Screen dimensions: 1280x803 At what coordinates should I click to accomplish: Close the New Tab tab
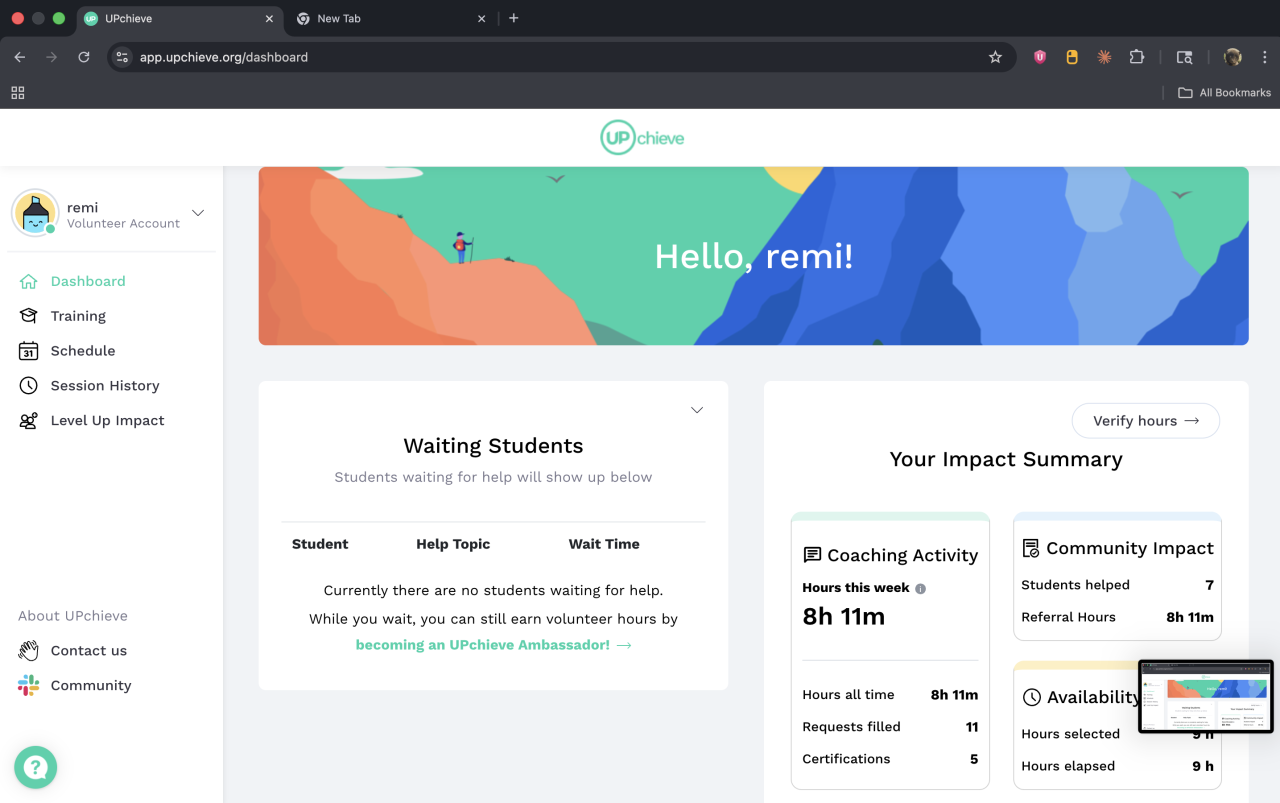481,18
